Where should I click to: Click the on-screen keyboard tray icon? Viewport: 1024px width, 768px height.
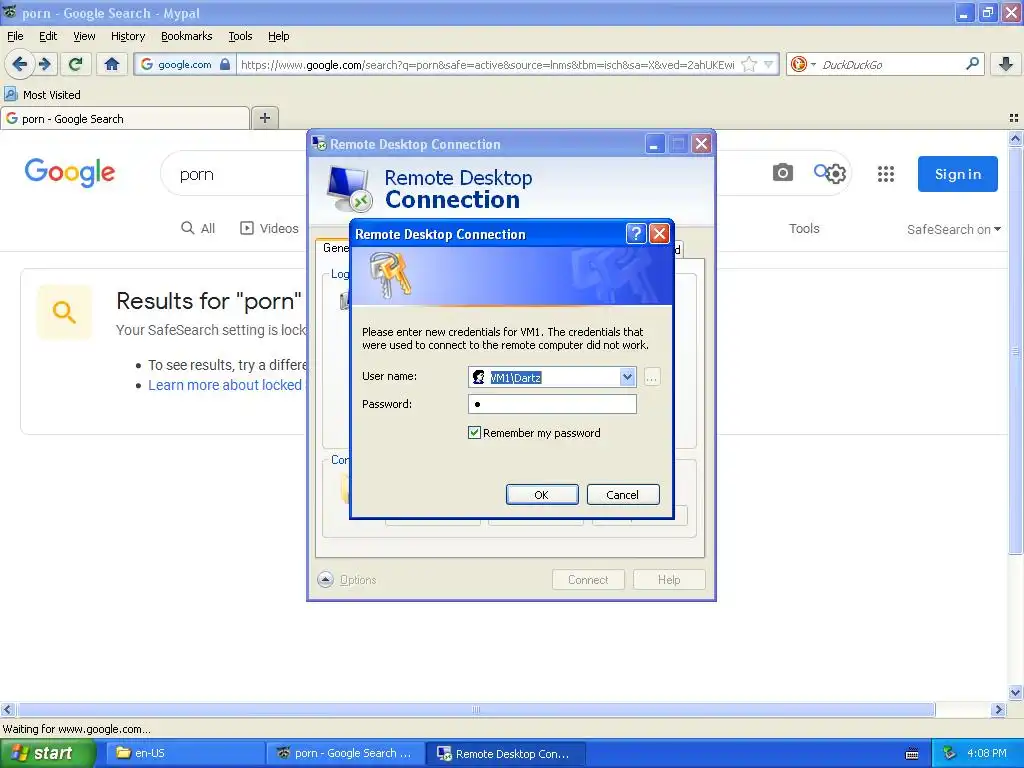click(x=912, y=754)
